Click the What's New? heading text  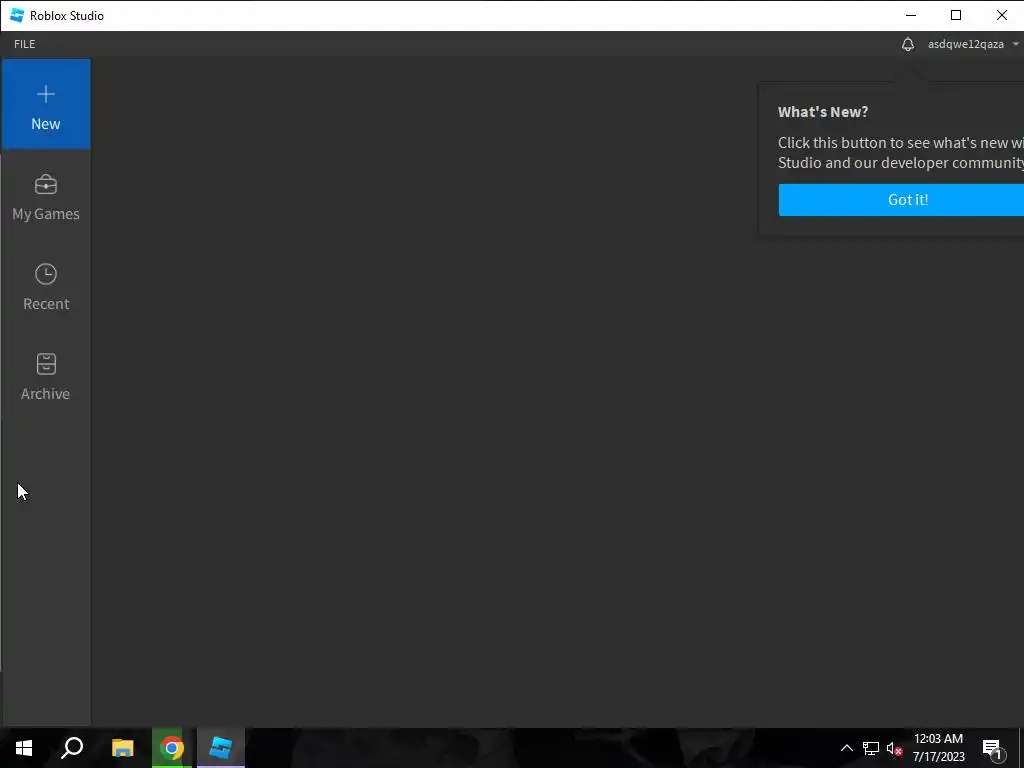click(823, 112)
